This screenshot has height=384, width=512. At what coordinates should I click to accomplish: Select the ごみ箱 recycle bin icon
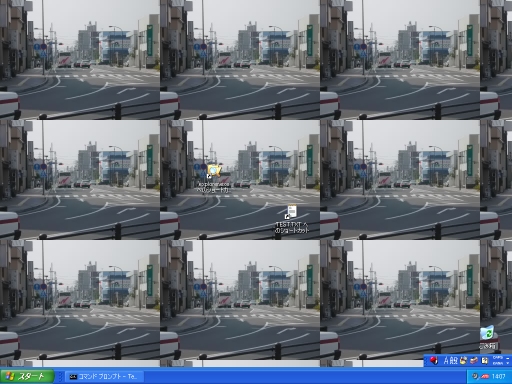pos(488,337)
